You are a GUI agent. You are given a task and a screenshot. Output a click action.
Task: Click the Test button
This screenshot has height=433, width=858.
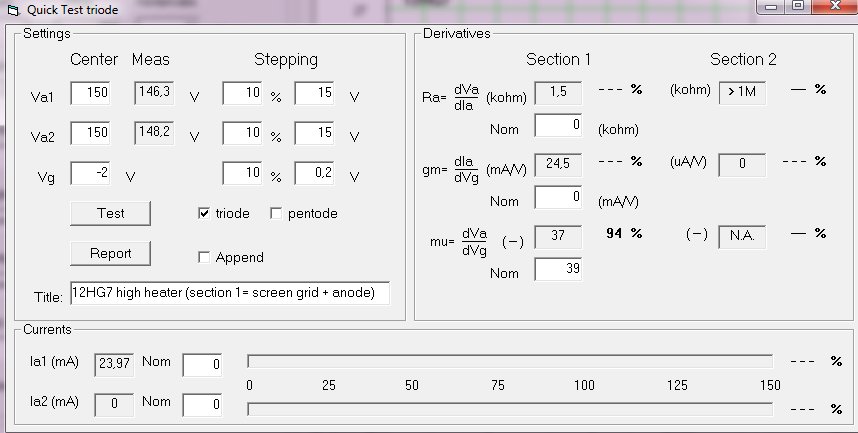(x=111, y=213)
